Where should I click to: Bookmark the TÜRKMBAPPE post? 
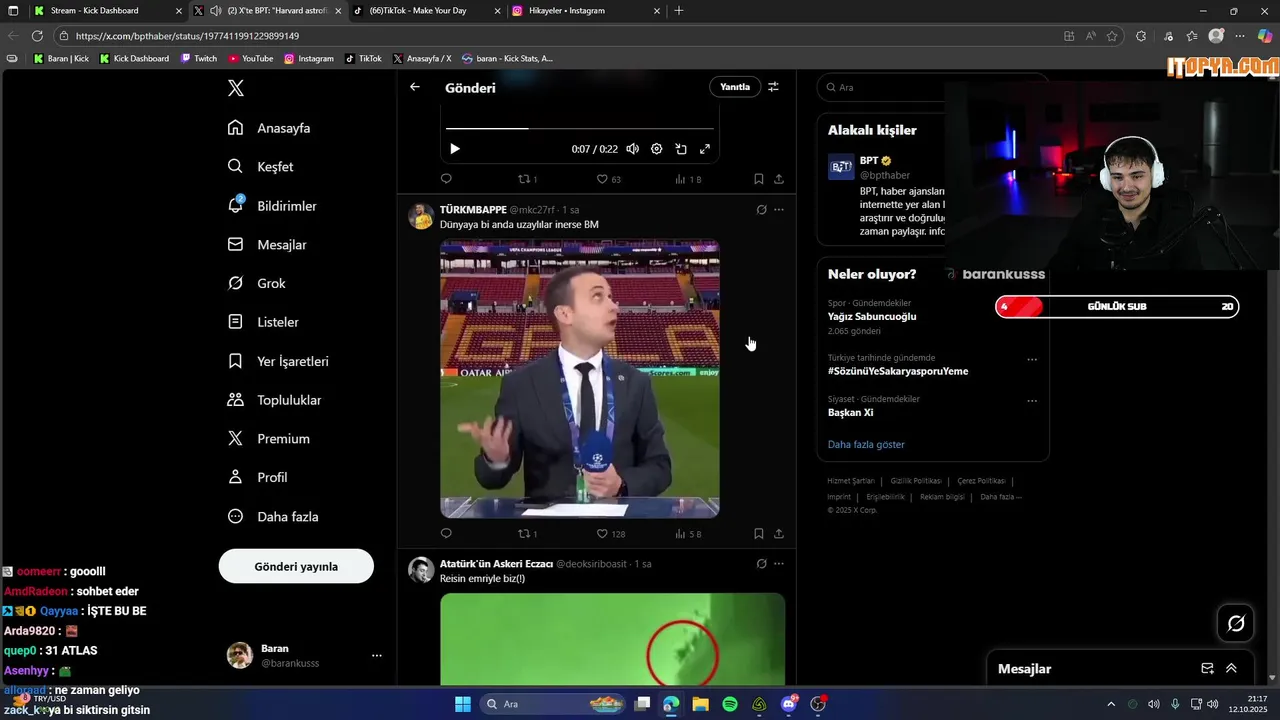click(759, 534)
